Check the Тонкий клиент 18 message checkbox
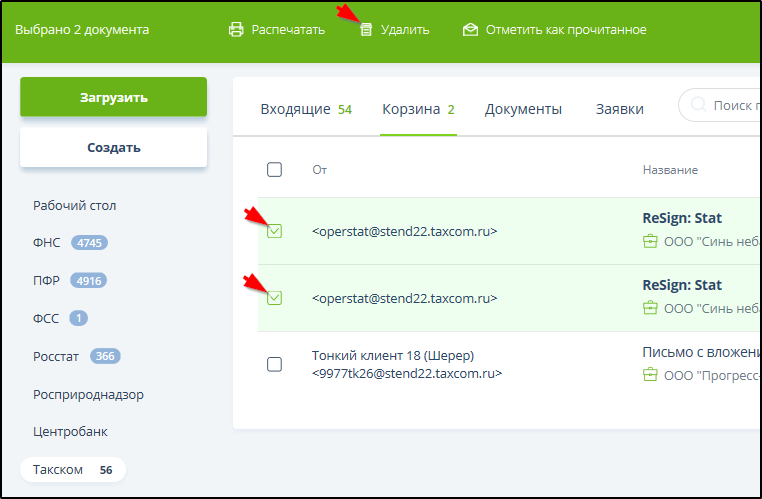This screenshot has width=762, height=499. [274, 365]
